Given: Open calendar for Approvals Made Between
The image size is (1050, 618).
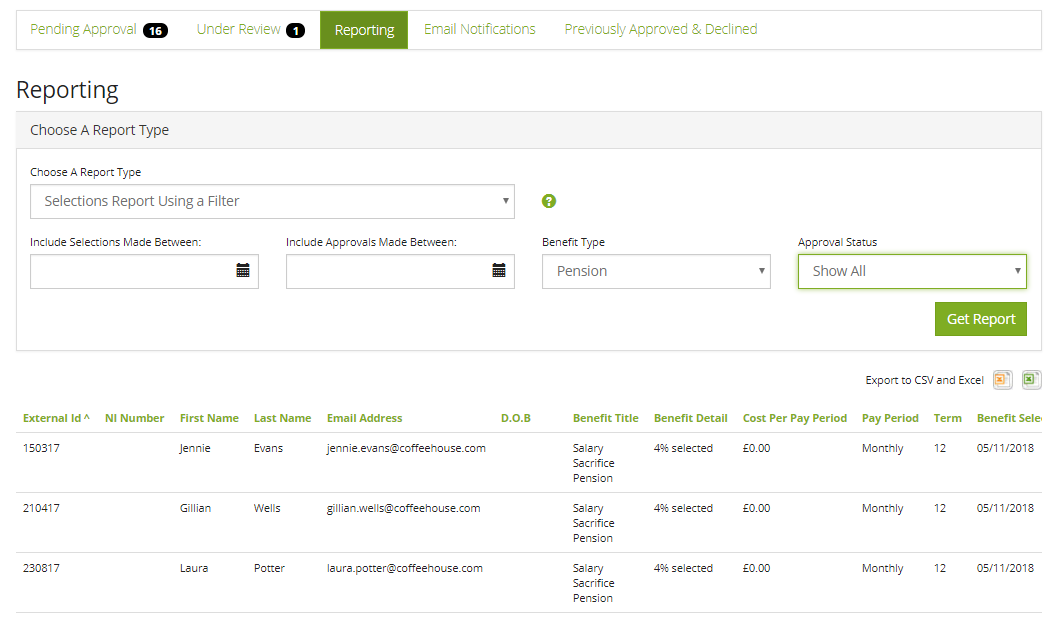Looking at the screenshot, I should pyautogui.click(x=499, y=271).
